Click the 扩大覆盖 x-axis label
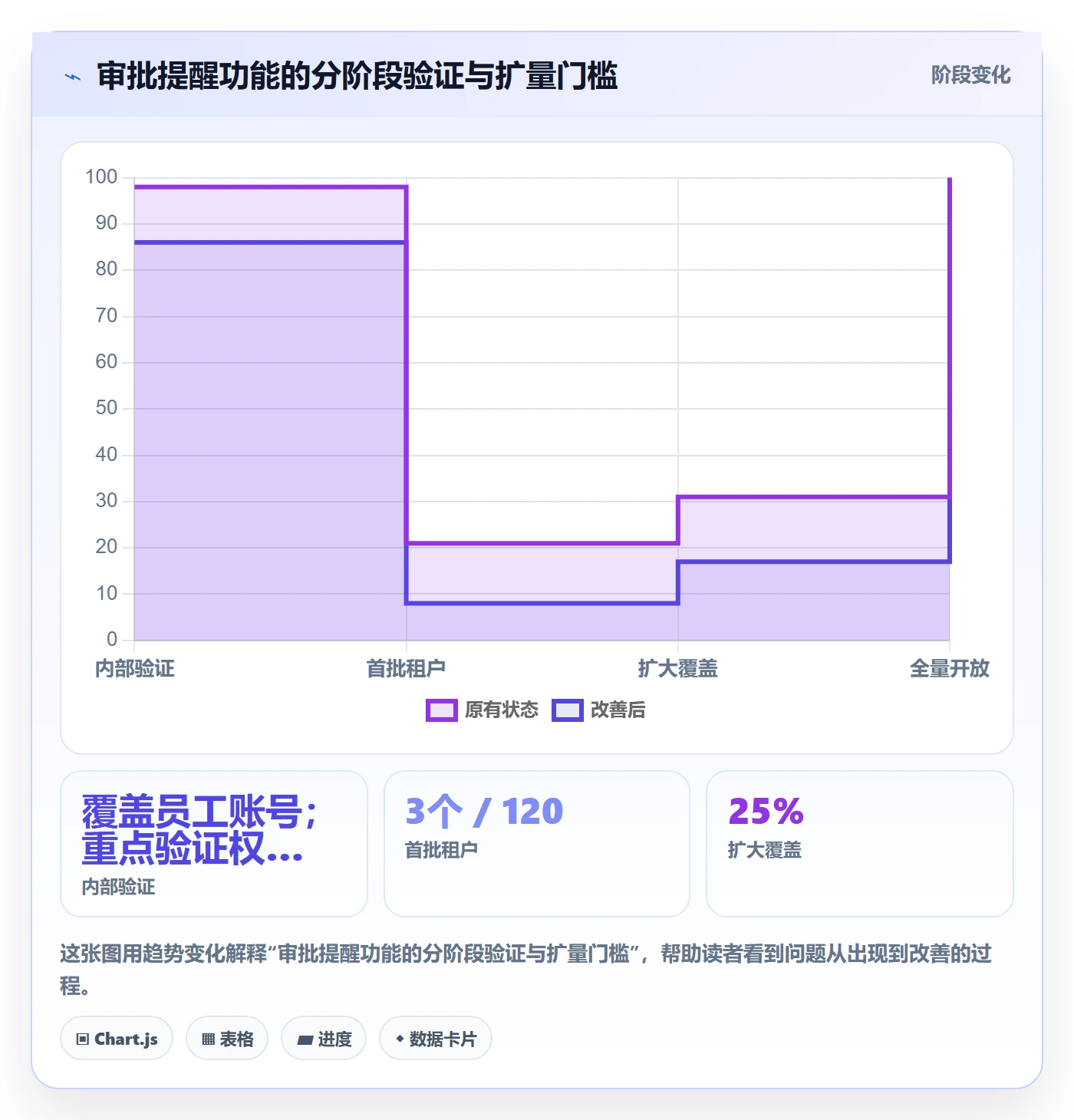The width and height of the screenshot is (1074, 1120). click(x=678, y=669)
